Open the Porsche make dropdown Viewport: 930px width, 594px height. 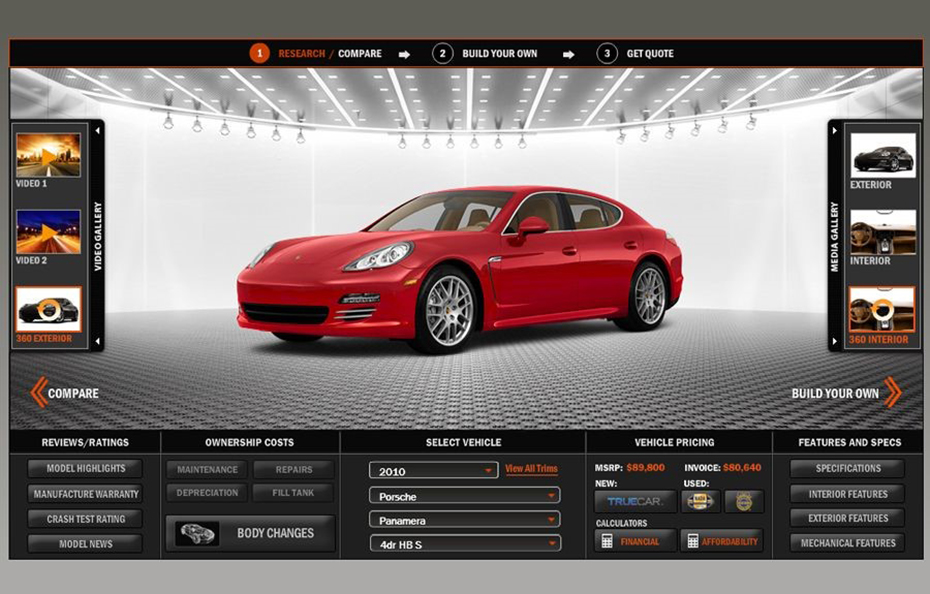(x=464, y=495)
